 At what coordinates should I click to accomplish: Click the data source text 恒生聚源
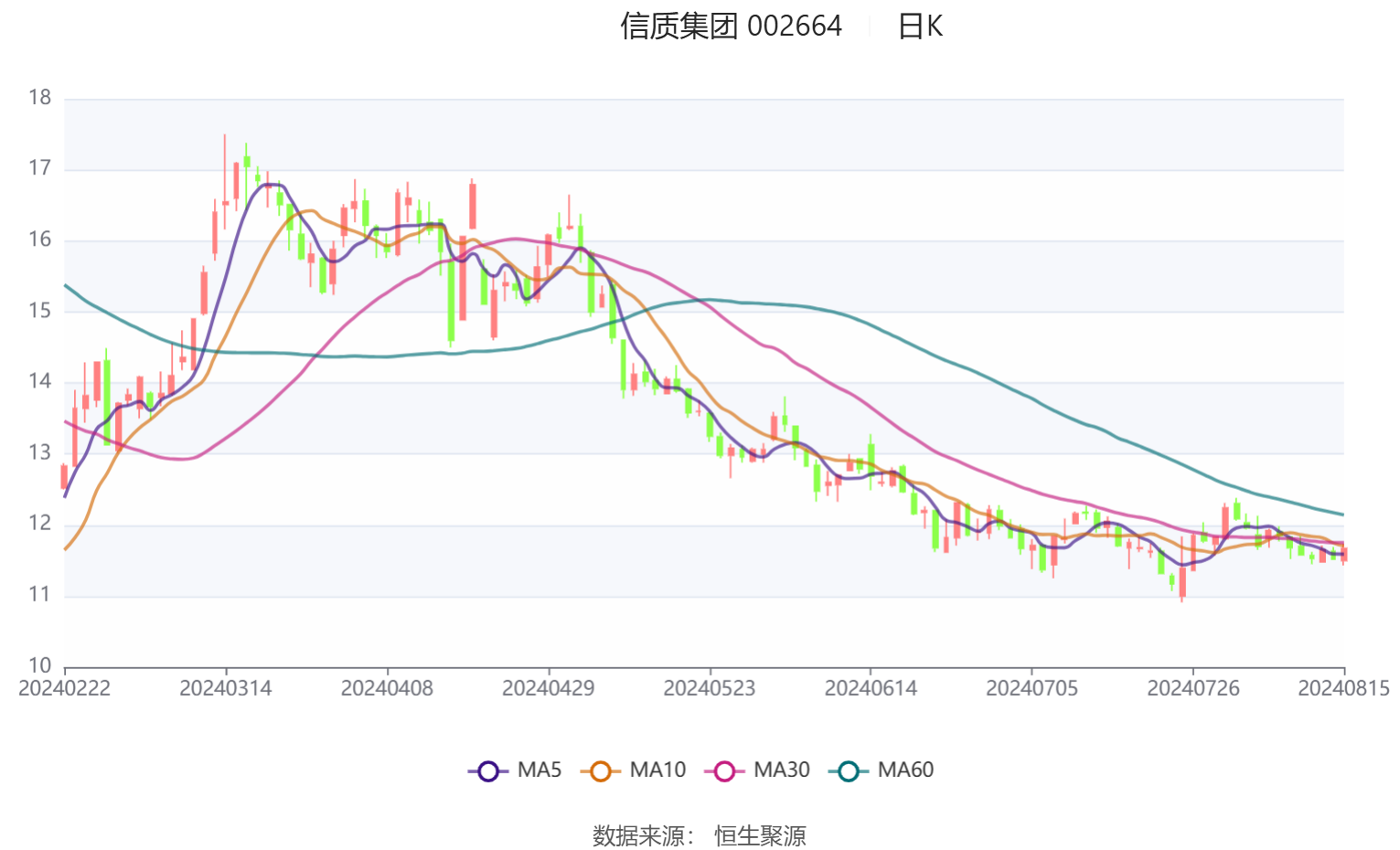(760, 835)
